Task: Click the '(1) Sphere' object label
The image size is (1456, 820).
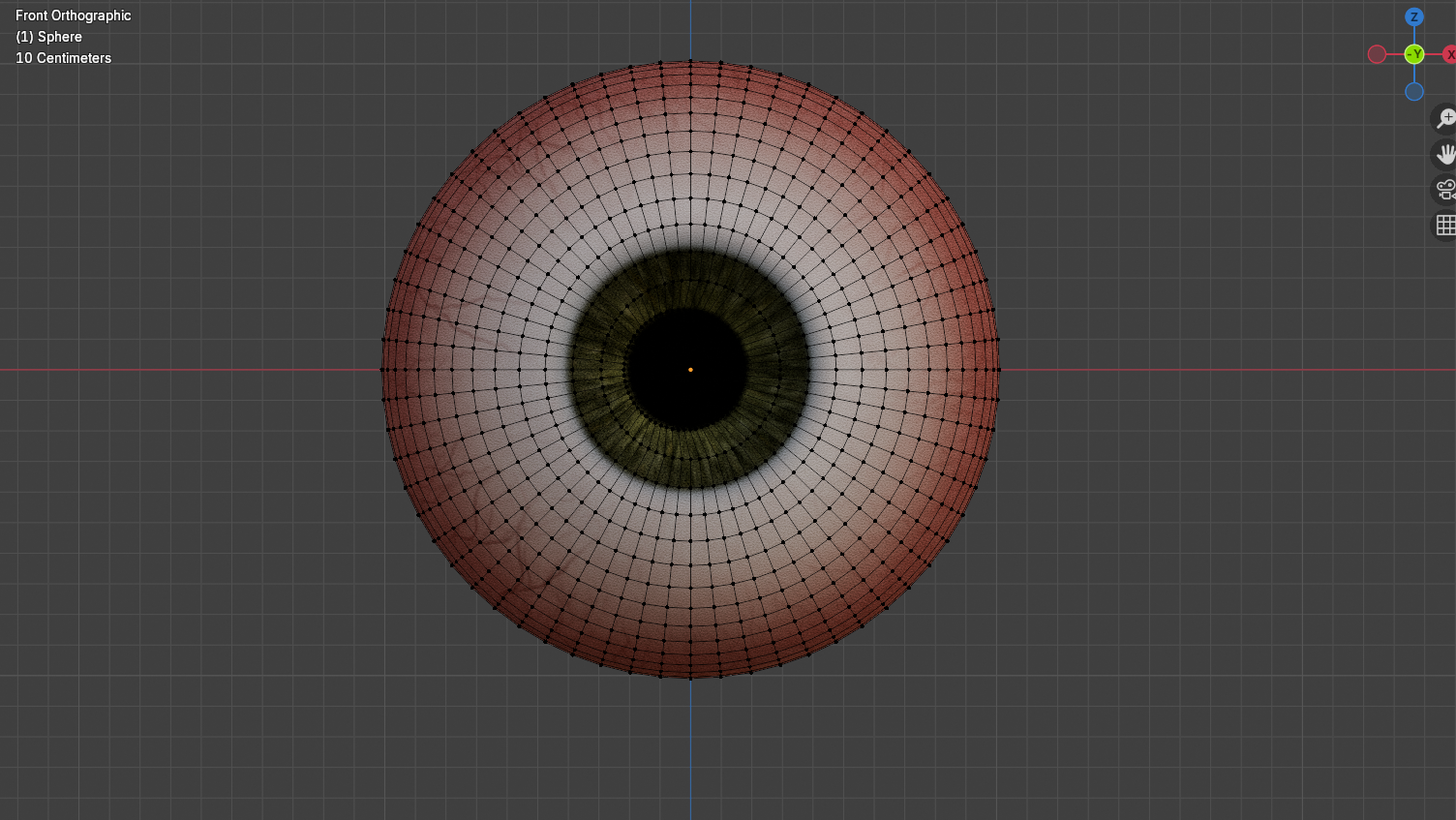Action: [48, 37]
